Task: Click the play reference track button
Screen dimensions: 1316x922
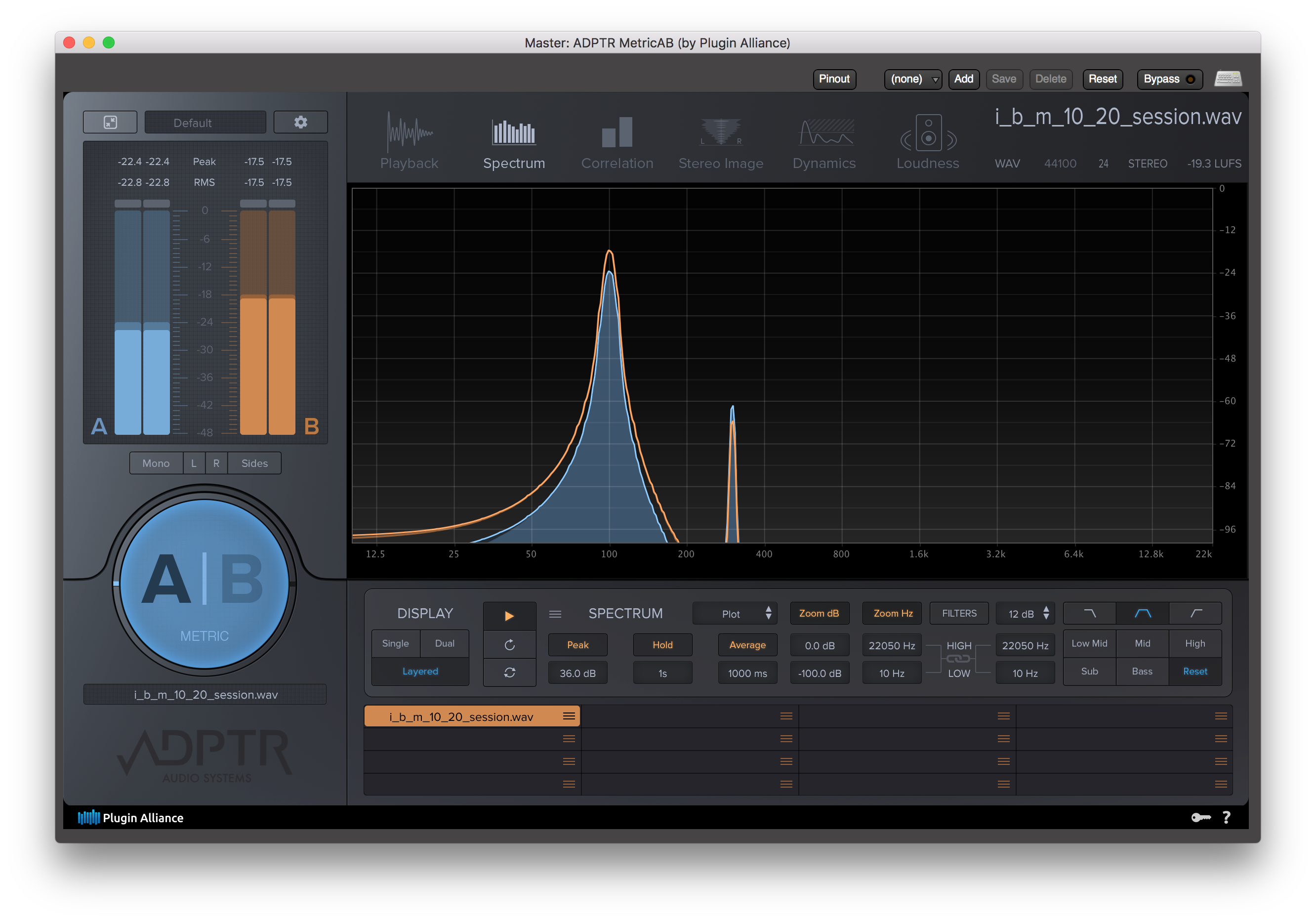Action: pos(509,616)
